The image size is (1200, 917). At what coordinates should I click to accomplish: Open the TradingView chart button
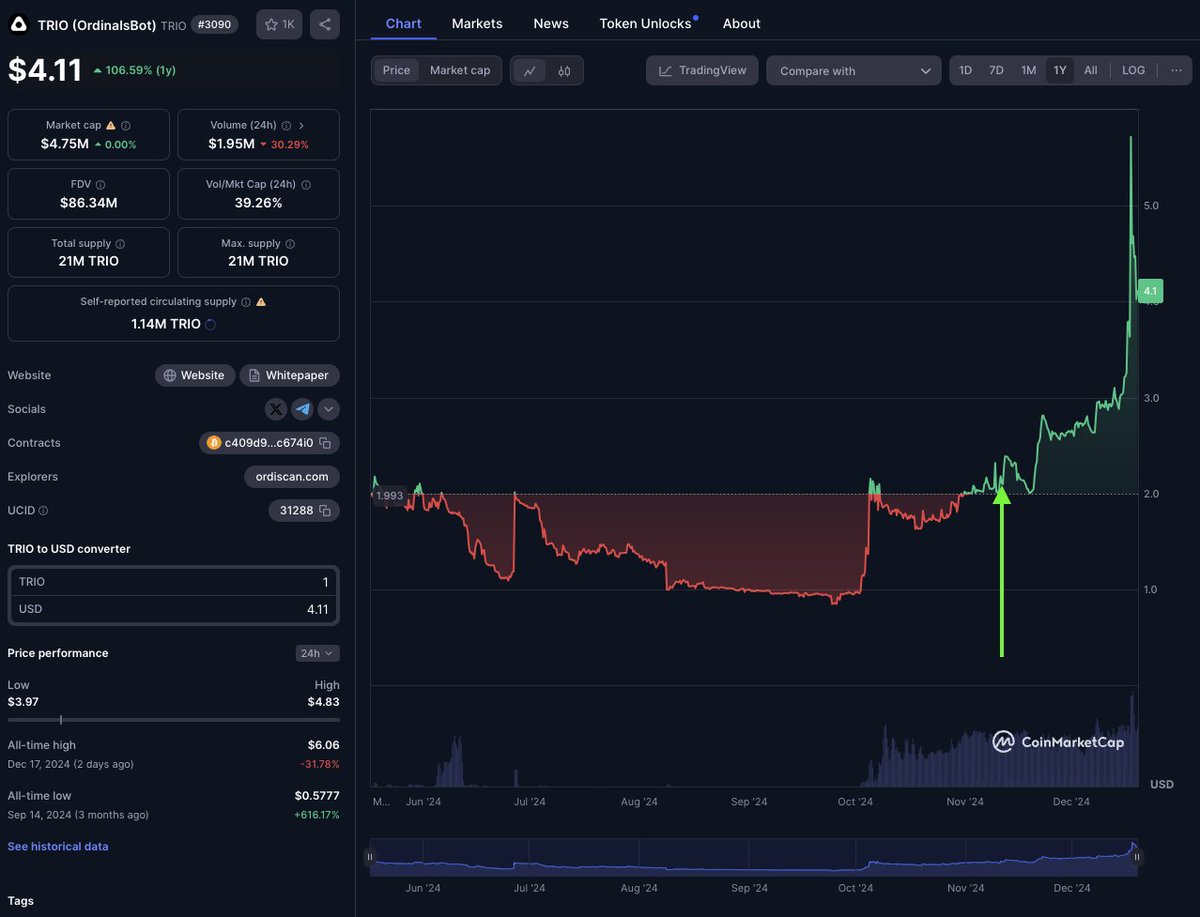703,70
